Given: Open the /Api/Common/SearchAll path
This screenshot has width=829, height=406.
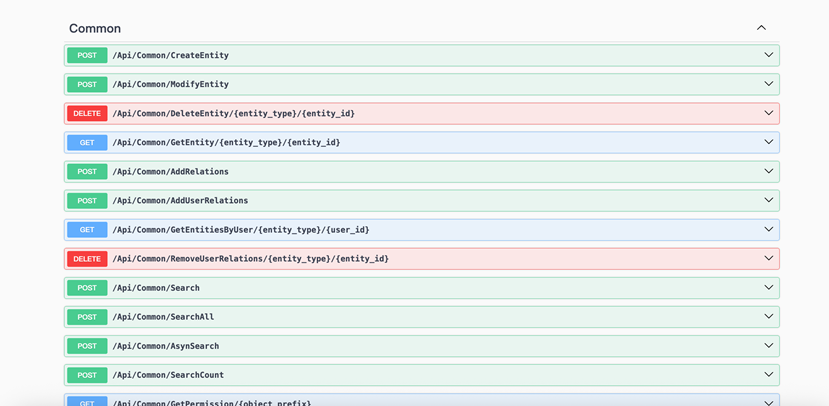Looking at the screenshot, I should (x=163, y=317).
